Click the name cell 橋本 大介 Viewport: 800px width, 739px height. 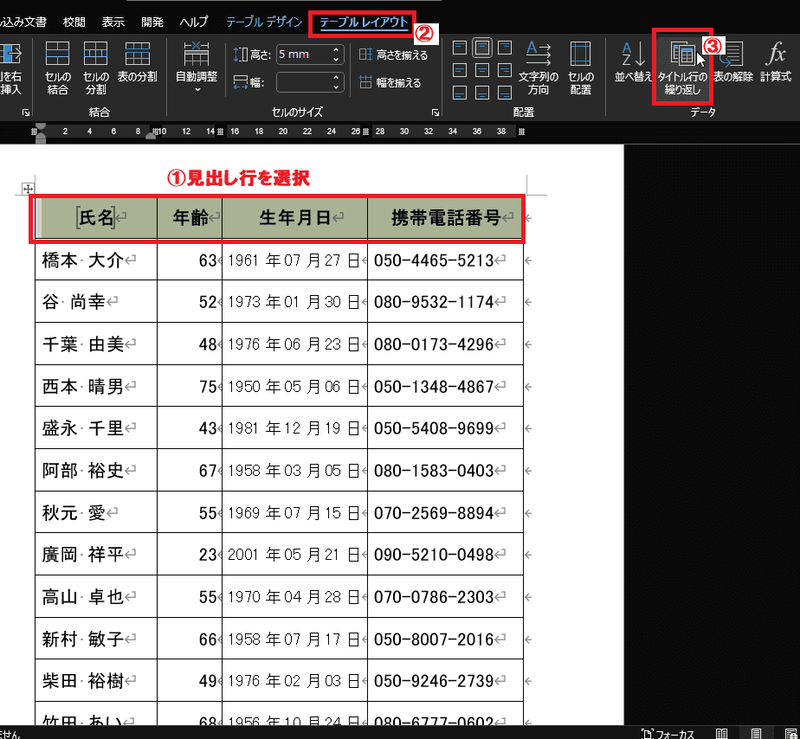[96, 261]
